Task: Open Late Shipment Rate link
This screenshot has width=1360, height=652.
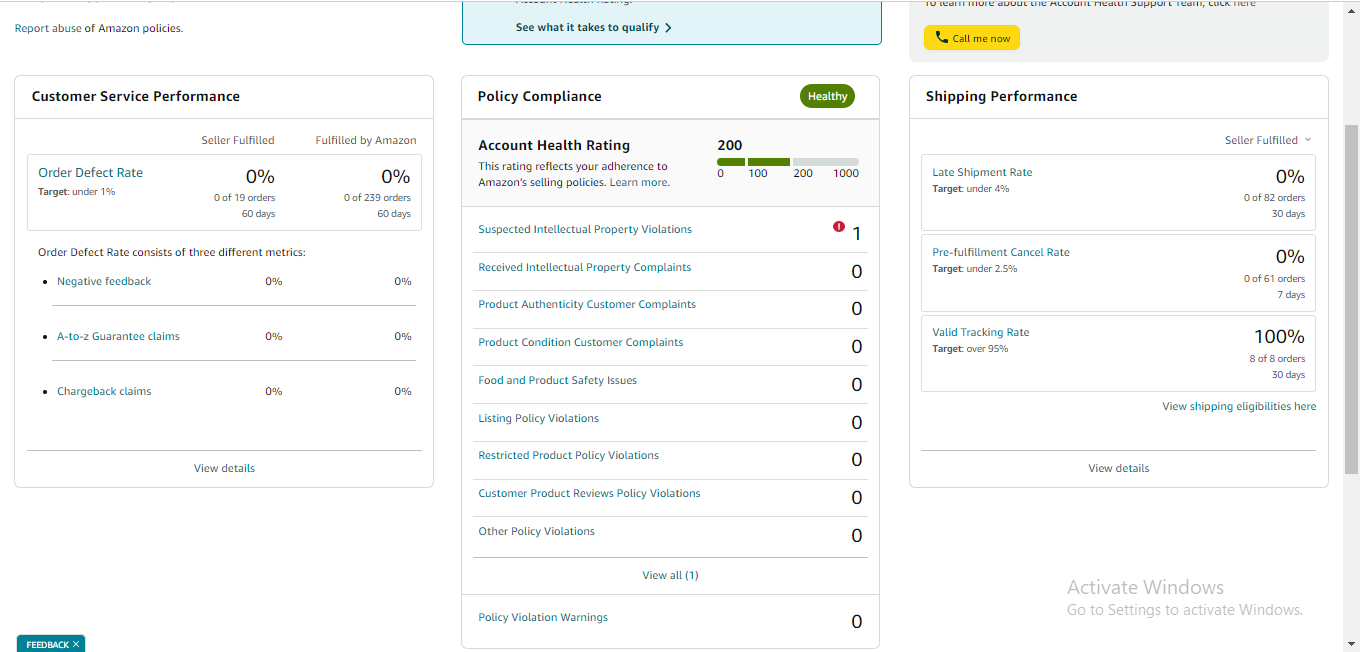Action: 982,172
